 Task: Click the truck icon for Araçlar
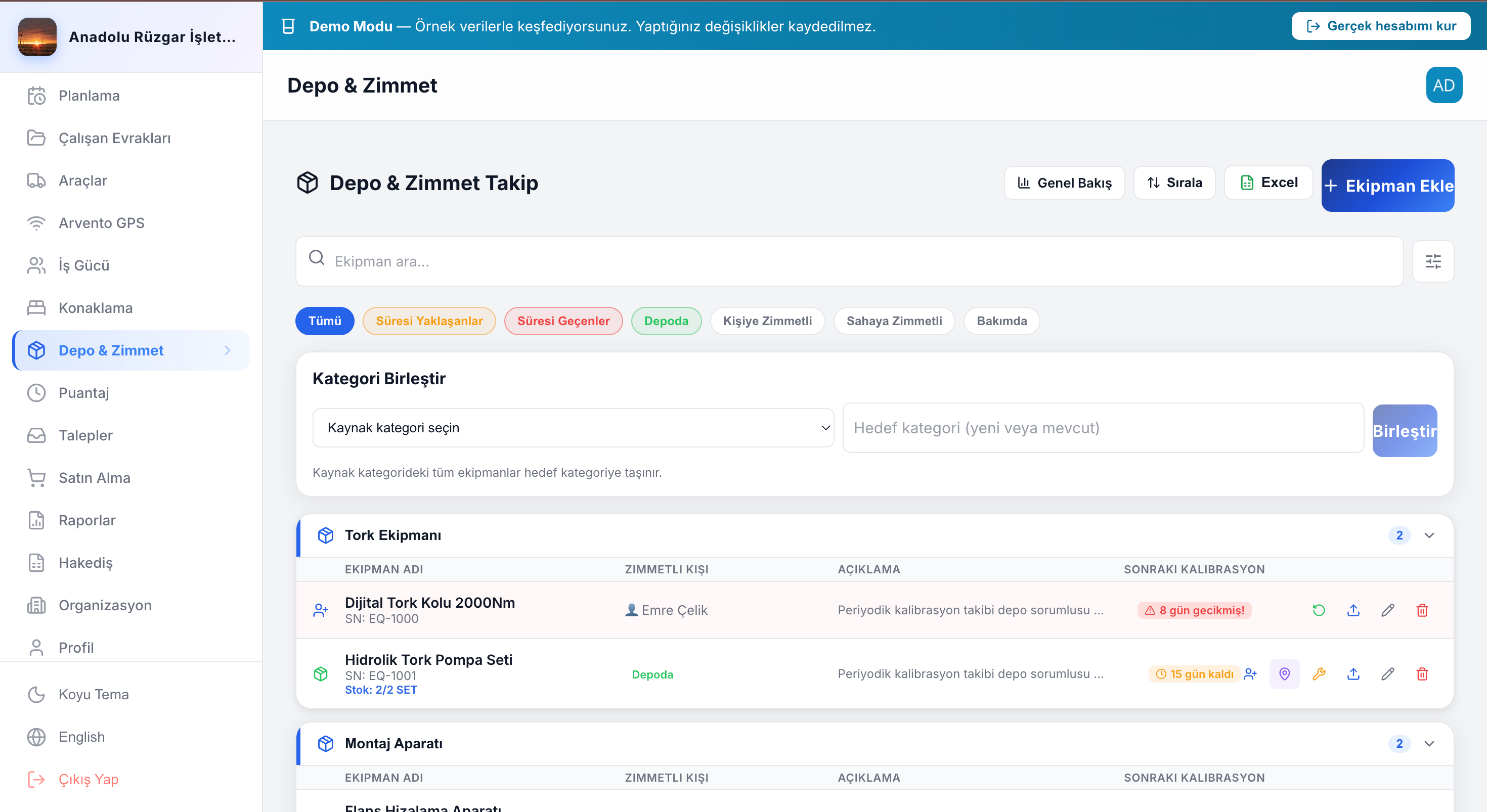coord(36,181)
